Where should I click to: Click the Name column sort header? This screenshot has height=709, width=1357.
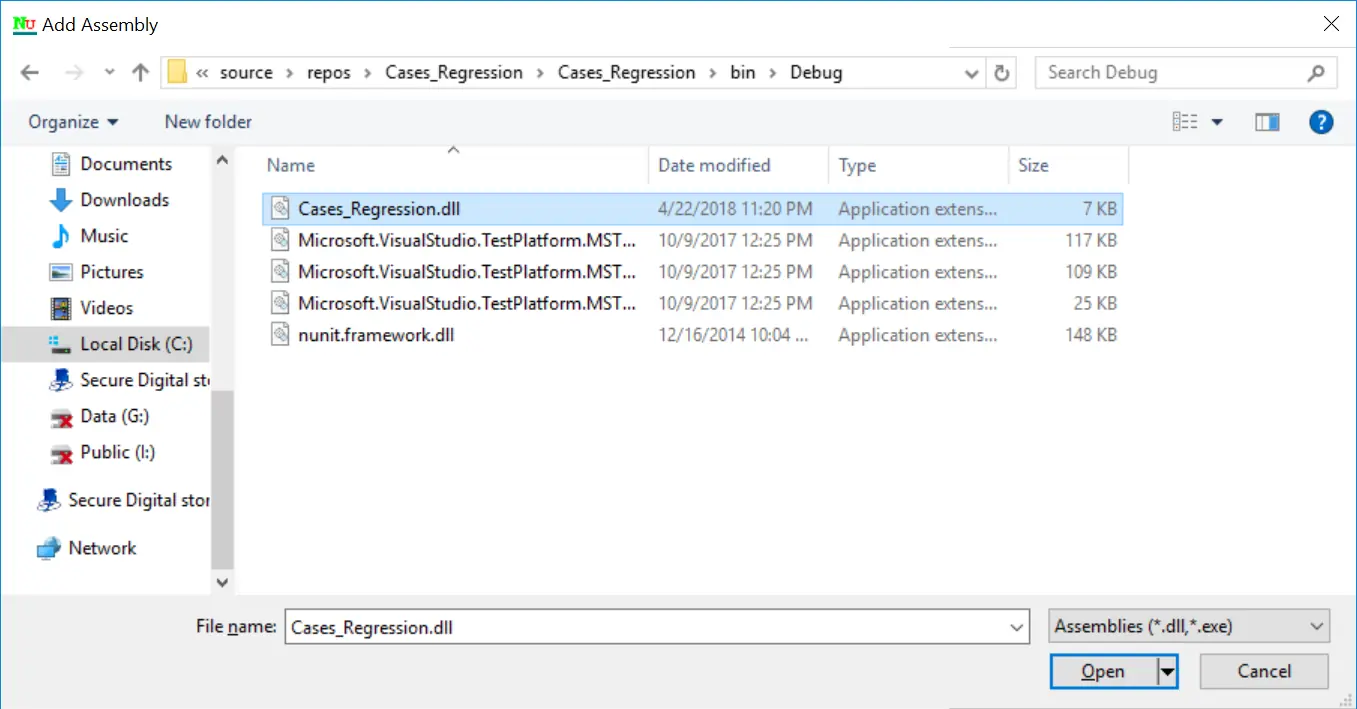[x=290, y=165]
